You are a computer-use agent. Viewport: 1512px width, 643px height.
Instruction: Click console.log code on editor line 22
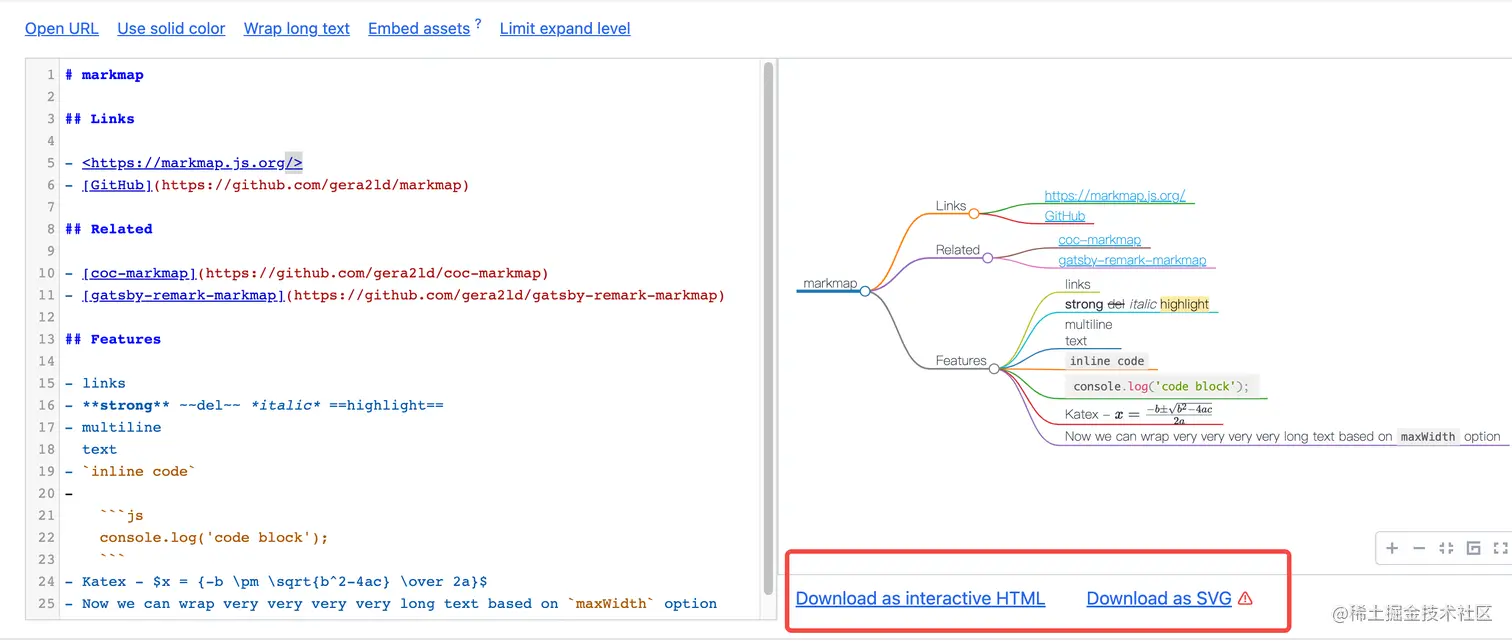coord(214,536)
